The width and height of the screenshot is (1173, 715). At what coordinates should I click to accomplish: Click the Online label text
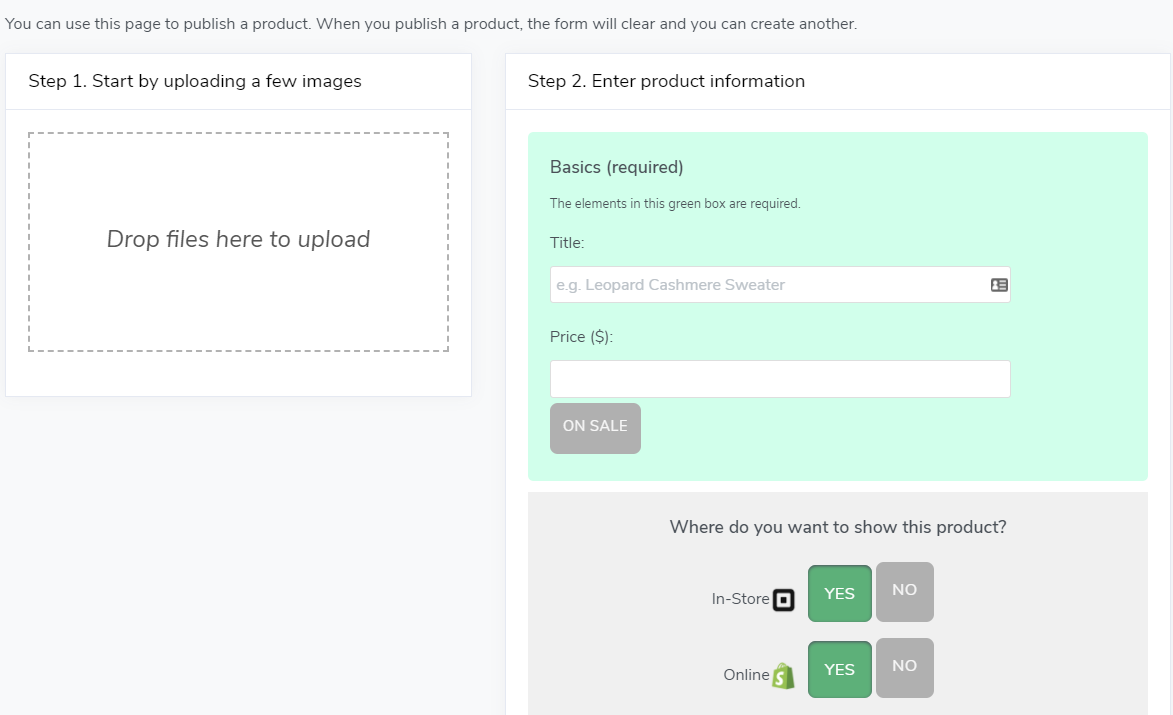(x=746, y=675)
